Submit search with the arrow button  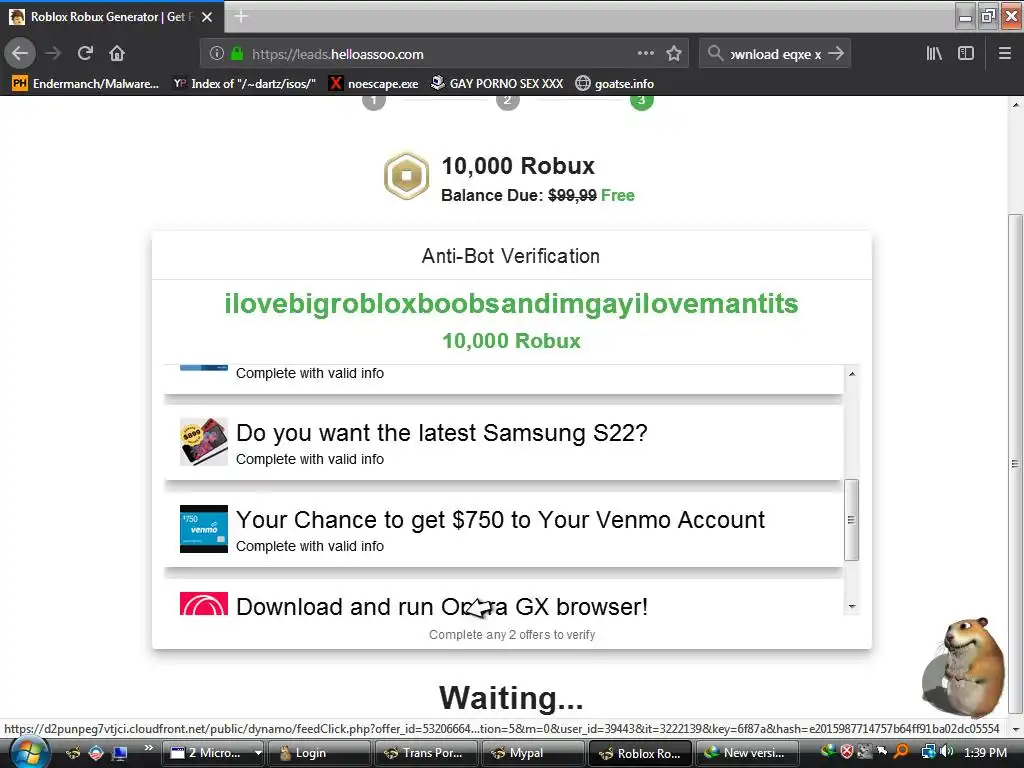coord(836,54)
